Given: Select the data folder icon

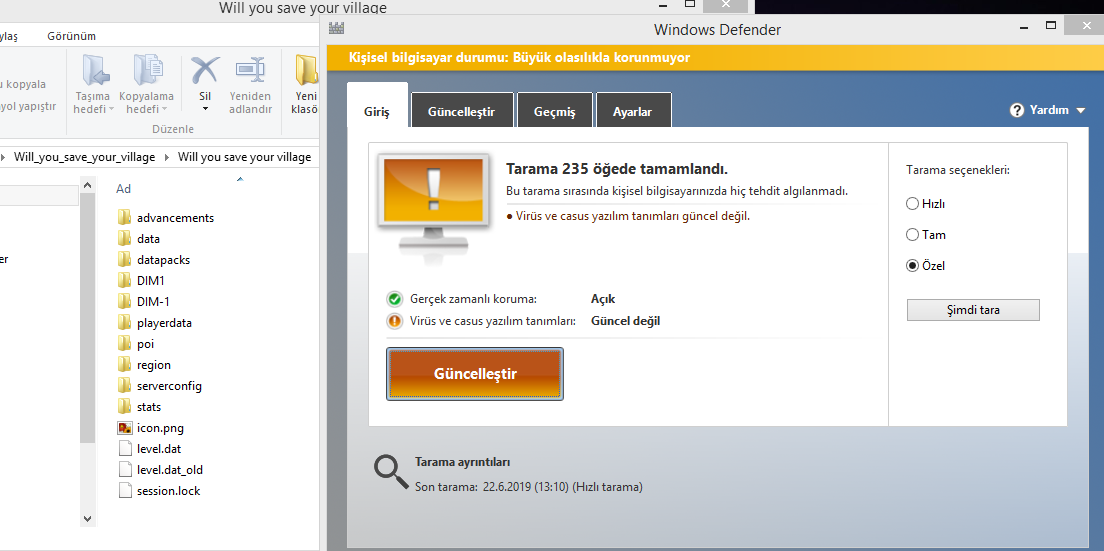Looking at the screenshot, I should [x=125, y=239].
